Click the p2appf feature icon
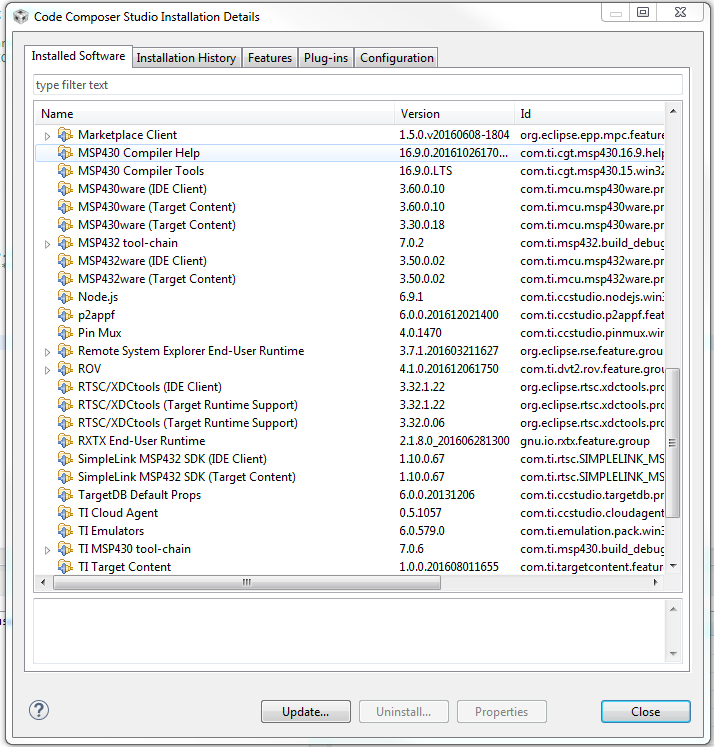The image size is (714, 747). [65, 315]
